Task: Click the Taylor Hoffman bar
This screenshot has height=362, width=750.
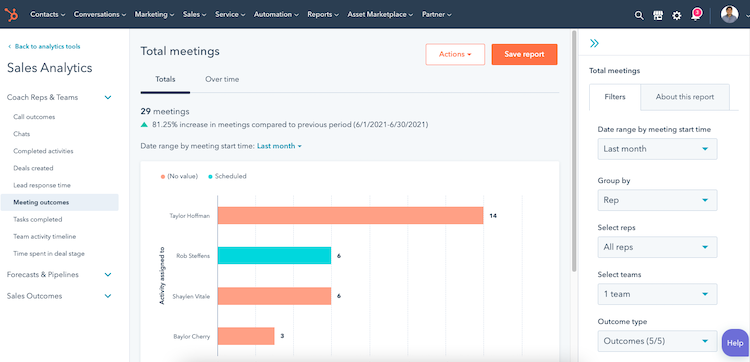Action: 351,216
